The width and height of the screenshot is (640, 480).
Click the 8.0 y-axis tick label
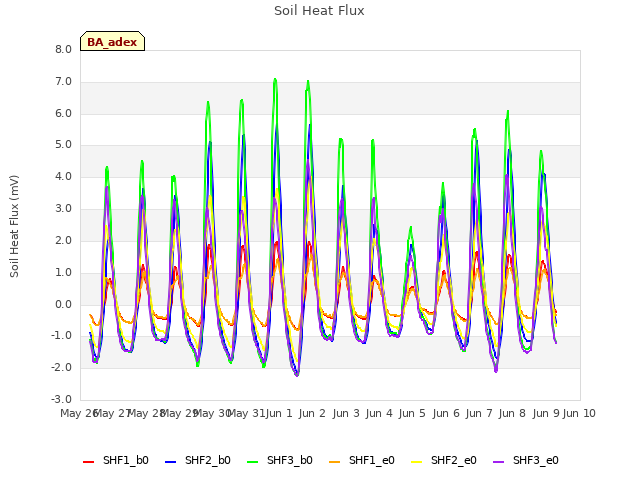pos(63,49)
